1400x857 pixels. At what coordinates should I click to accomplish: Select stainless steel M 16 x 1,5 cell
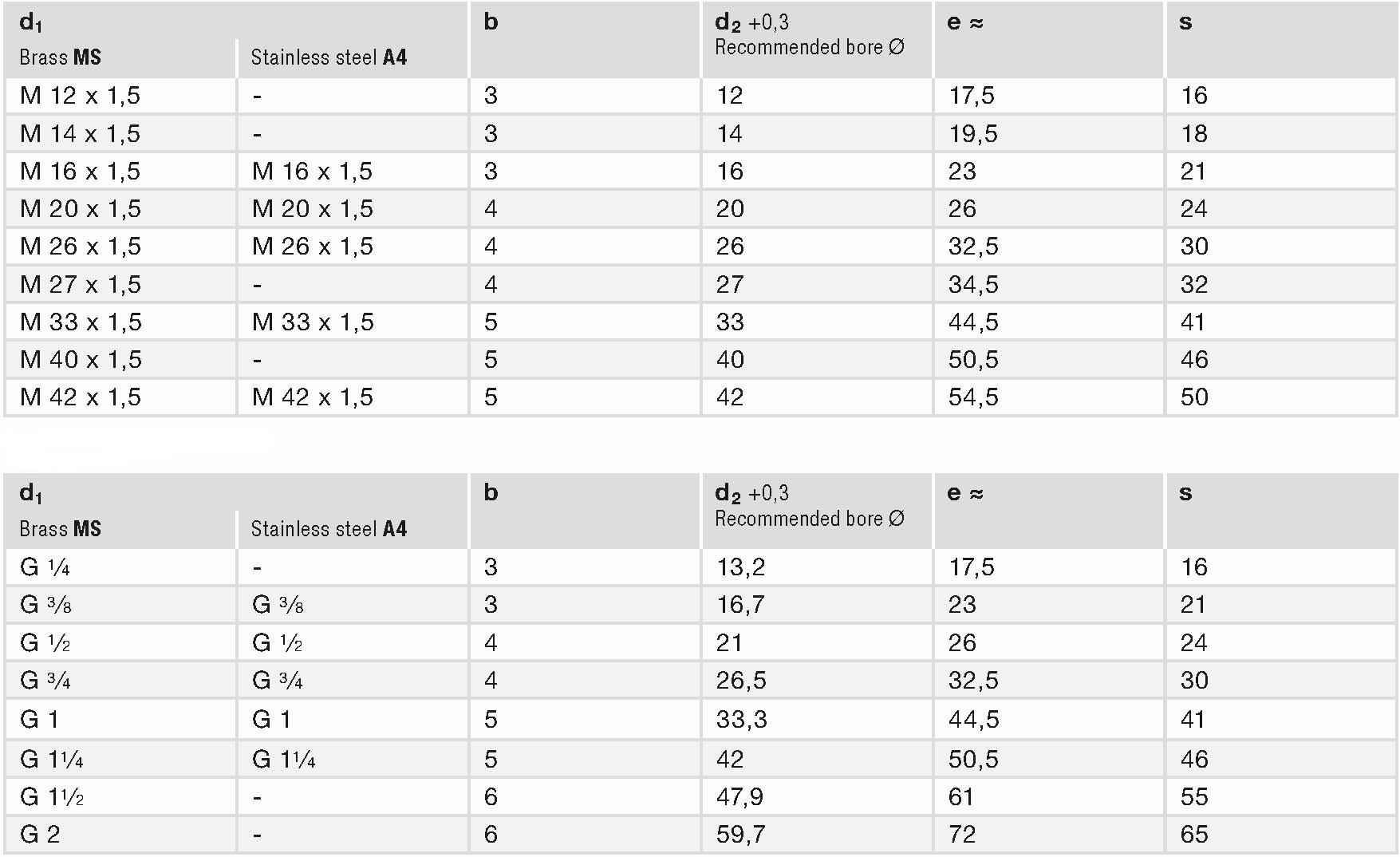tap(353, 171)
